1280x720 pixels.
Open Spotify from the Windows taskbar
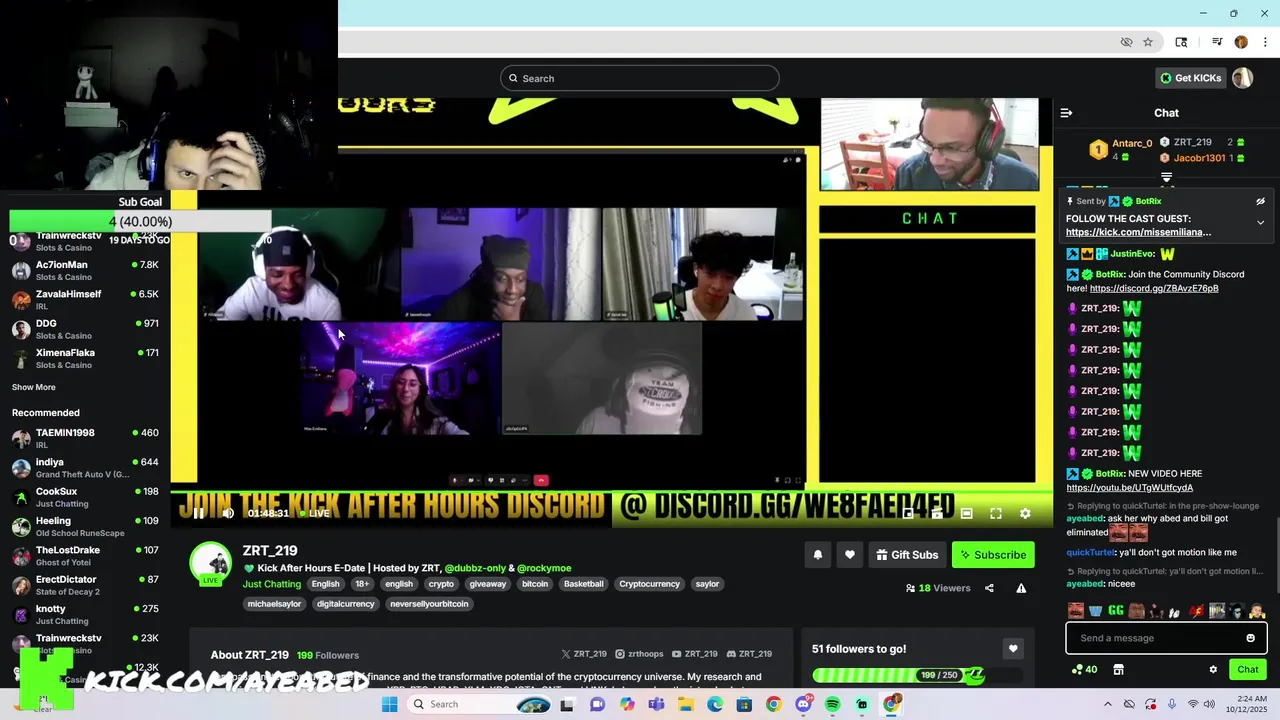coord(832,704)
